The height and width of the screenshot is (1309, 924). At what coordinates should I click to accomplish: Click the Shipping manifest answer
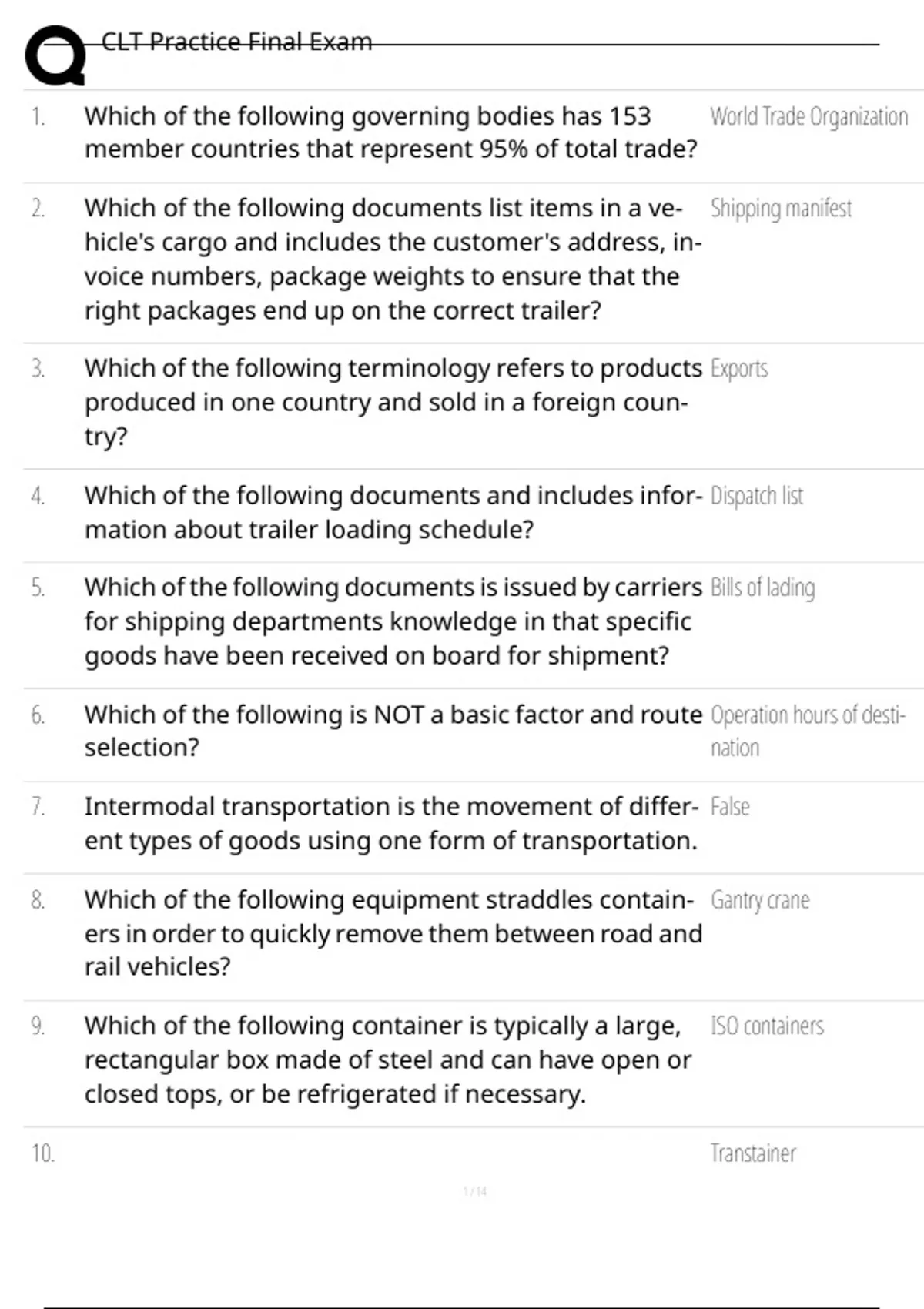click(781, 209)
